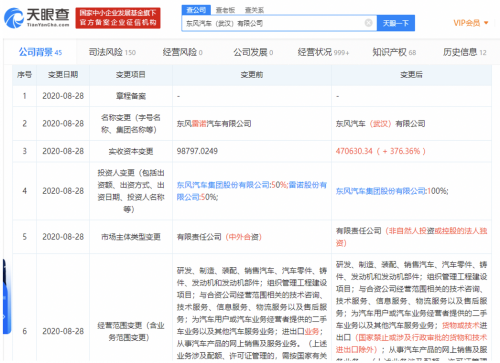Open the 公司背景 45 tab

[40, 52]
